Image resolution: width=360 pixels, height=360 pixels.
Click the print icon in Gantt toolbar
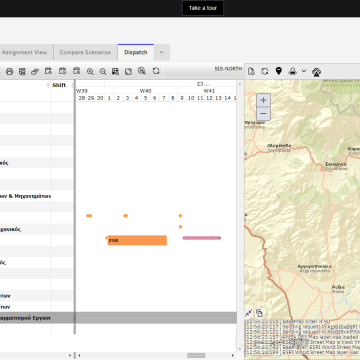click(9, 71)
